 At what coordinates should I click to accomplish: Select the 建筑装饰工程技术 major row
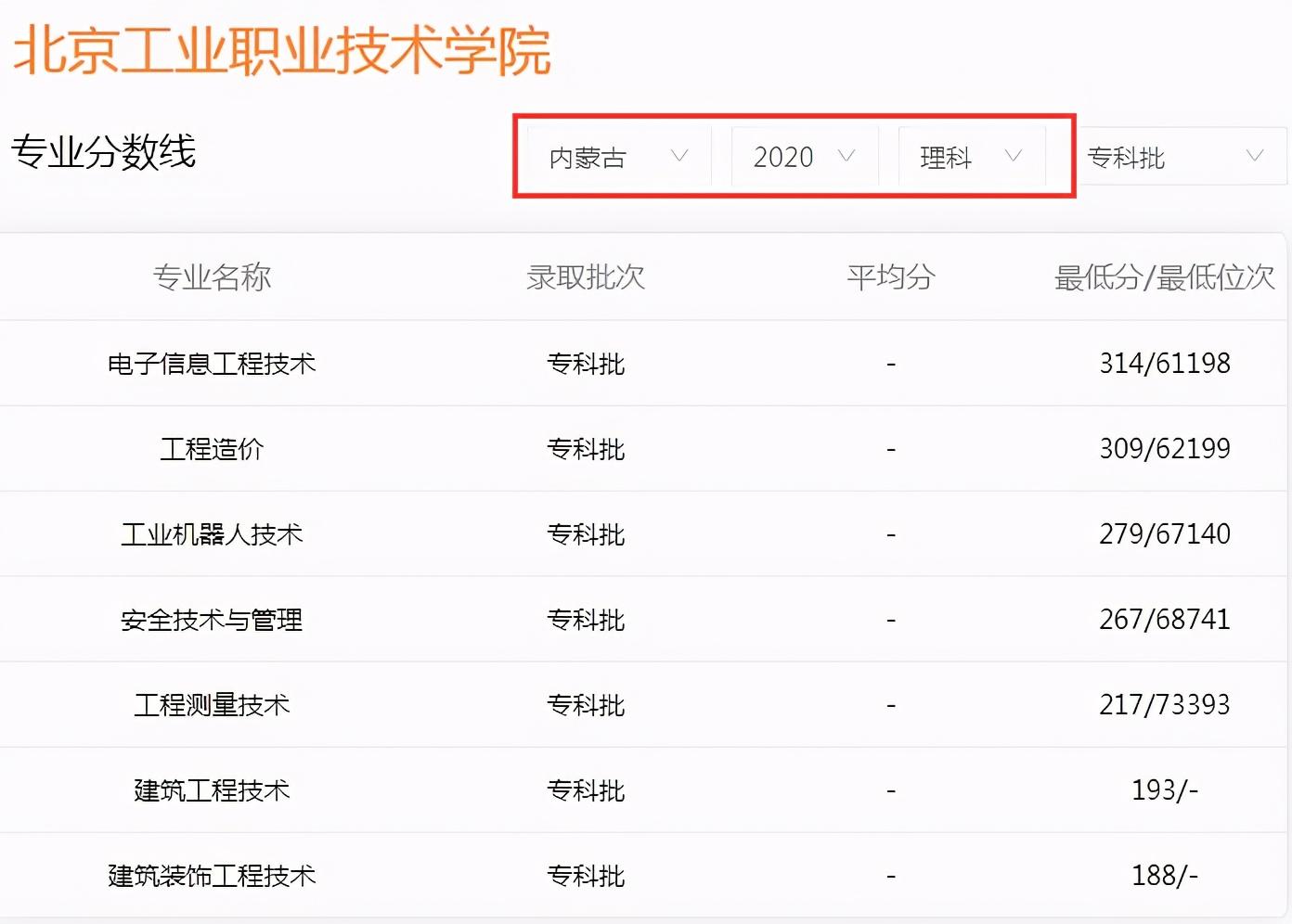click(643, 876)
